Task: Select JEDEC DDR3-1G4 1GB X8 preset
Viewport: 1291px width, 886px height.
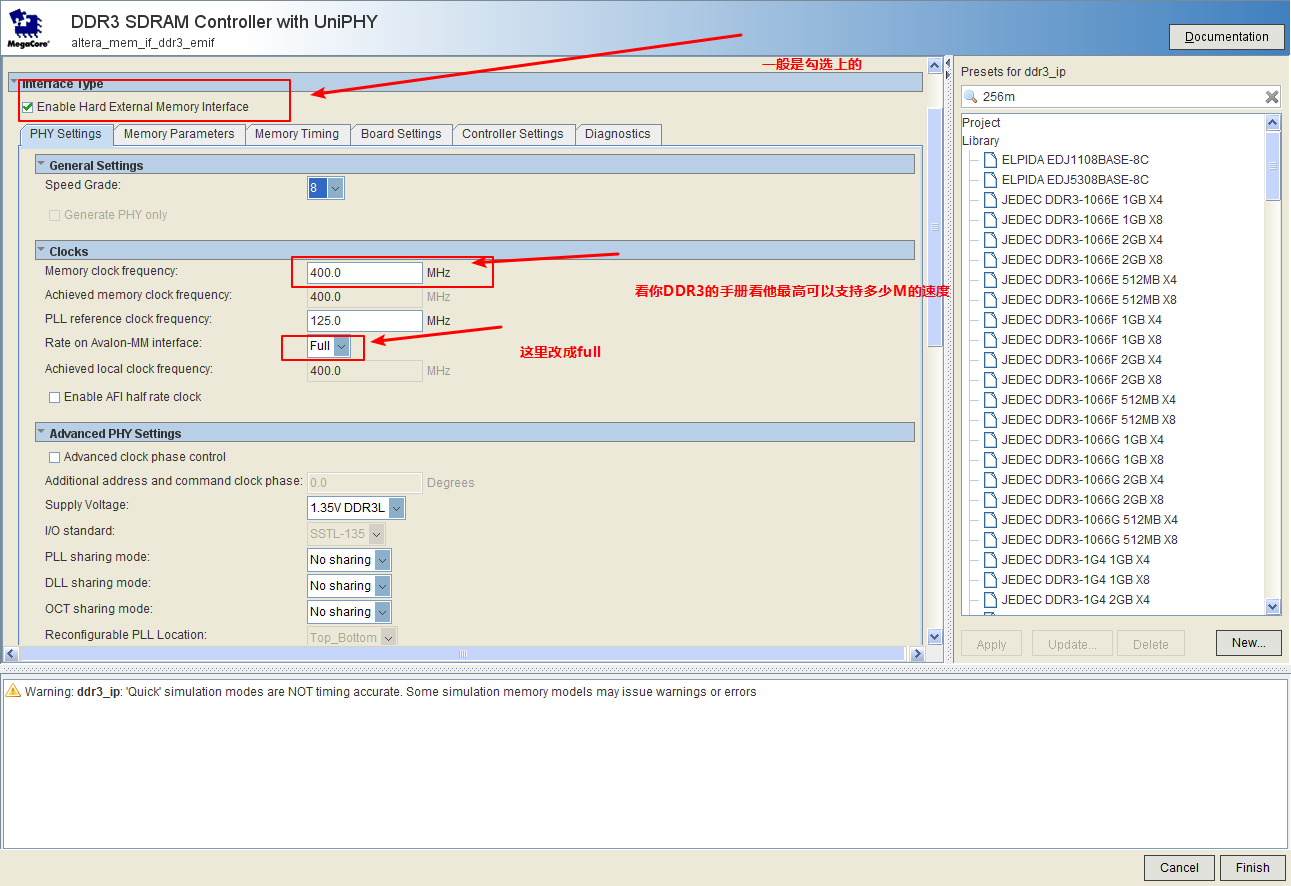Action: (x=1076, y=580)
